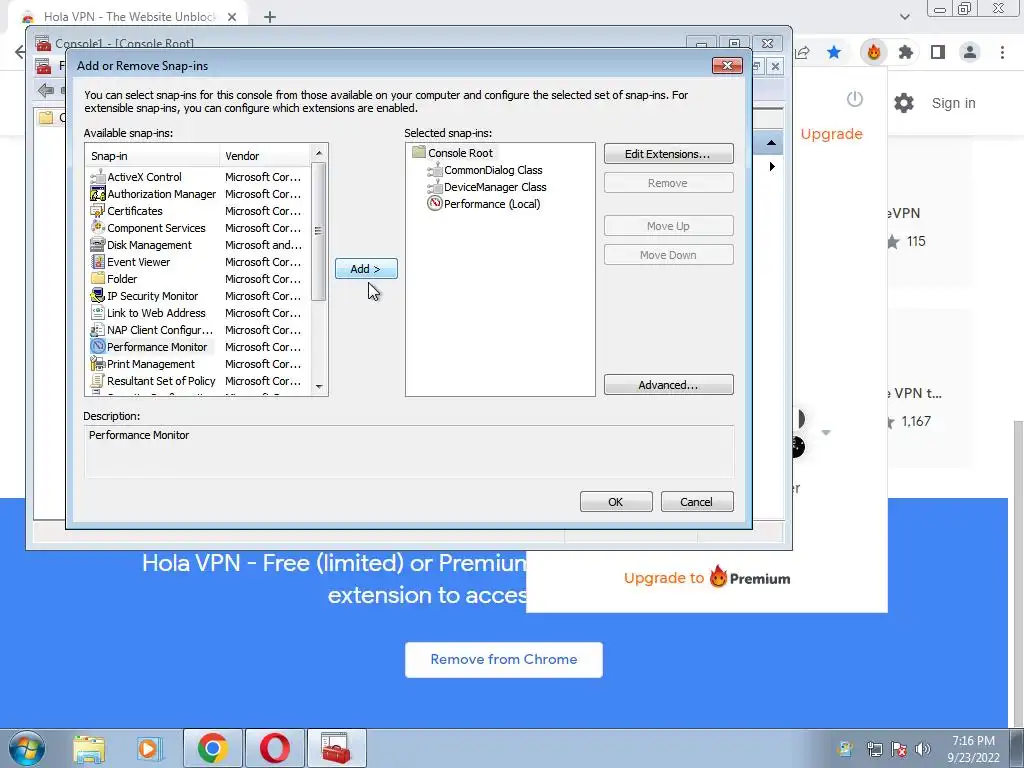The width and height of the screenshot is (1024, 768).
Task: Sort by the Snap-in column header
Action: tap(153, 156)
